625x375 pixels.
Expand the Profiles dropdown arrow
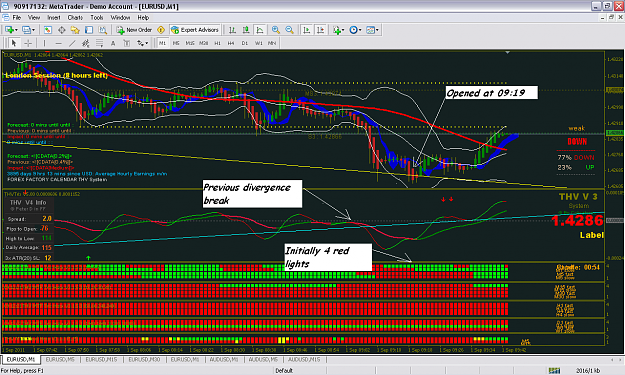click(x=33, y=30)
